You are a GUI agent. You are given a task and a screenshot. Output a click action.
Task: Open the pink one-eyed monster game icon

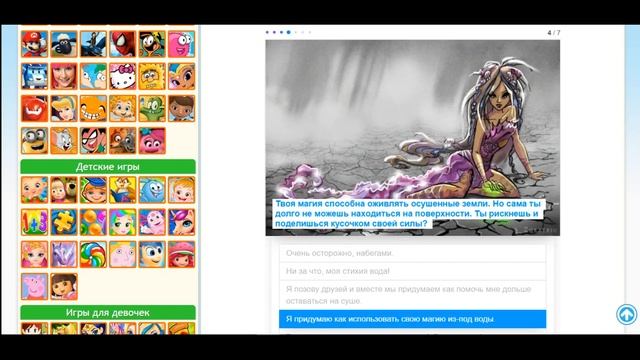tap(181, 44)
